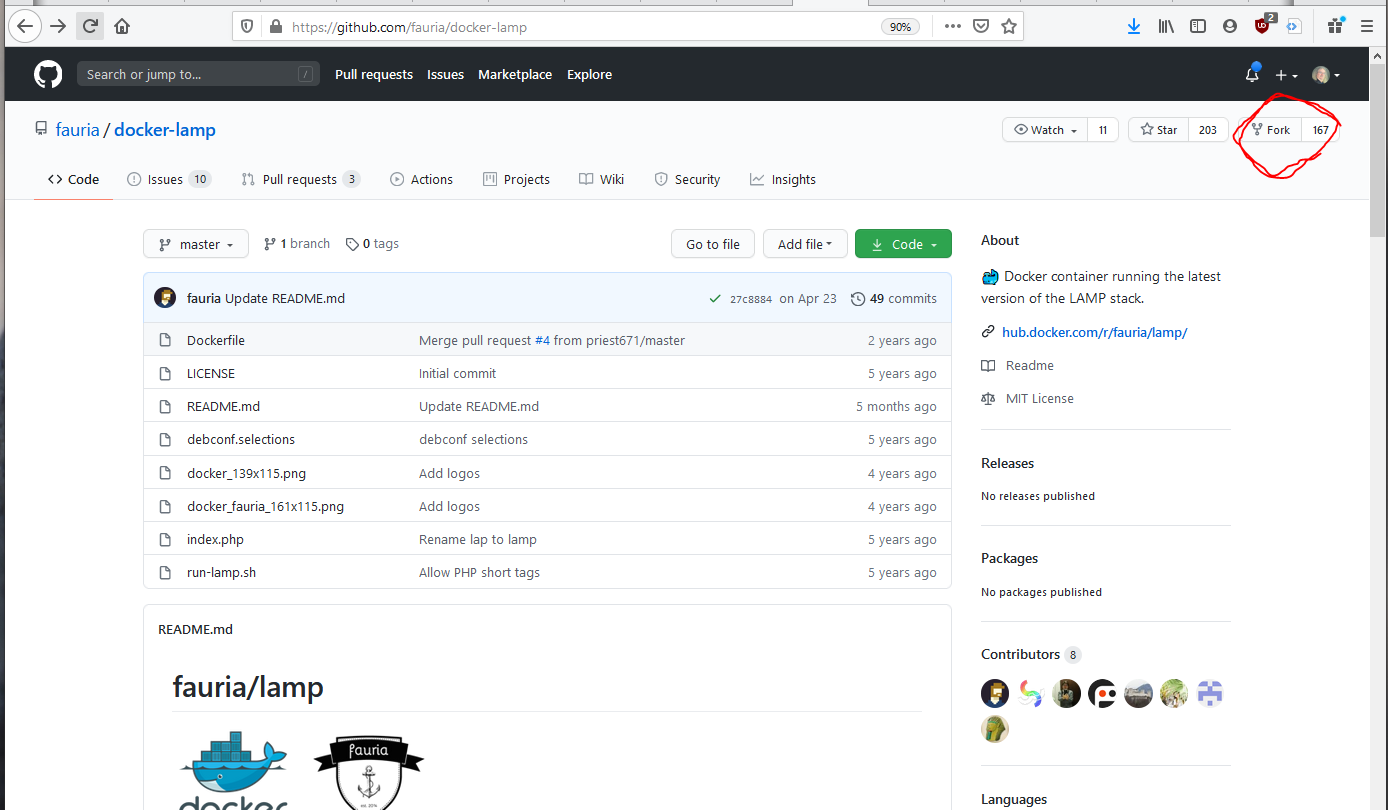
Task: Open the Insights tab
Action: click(x=783, y=180)
